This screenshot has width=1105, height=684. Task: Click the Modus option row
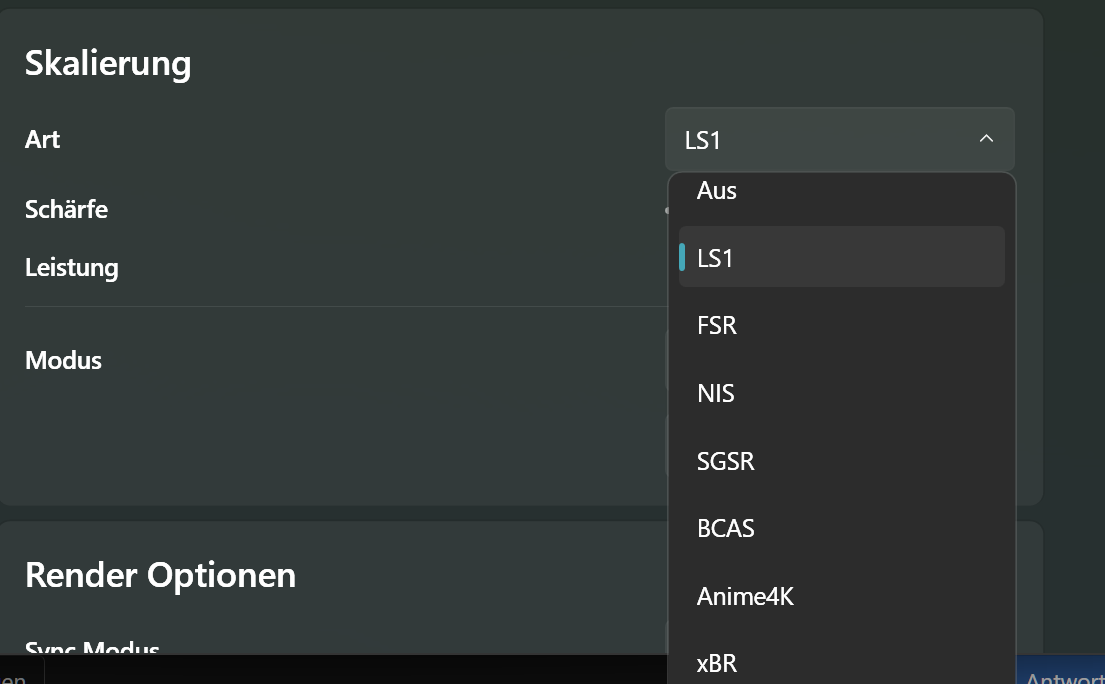coord(63,360)
